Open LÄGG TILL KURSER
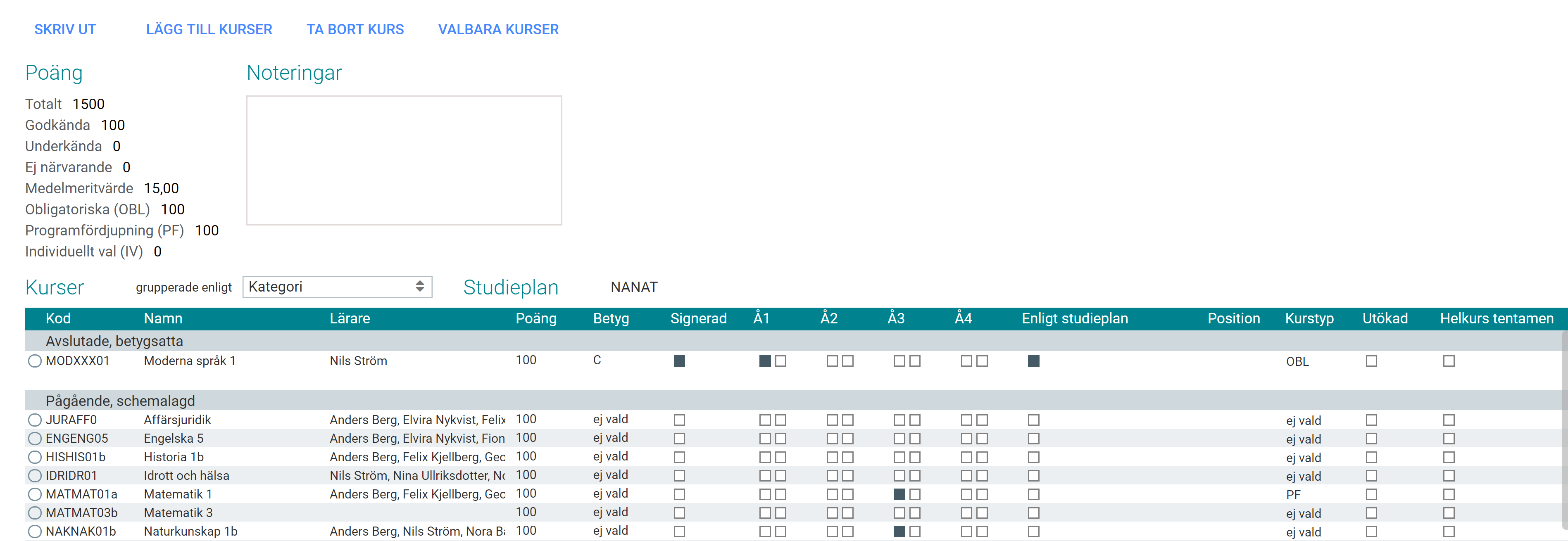 [x=209, y=29]
